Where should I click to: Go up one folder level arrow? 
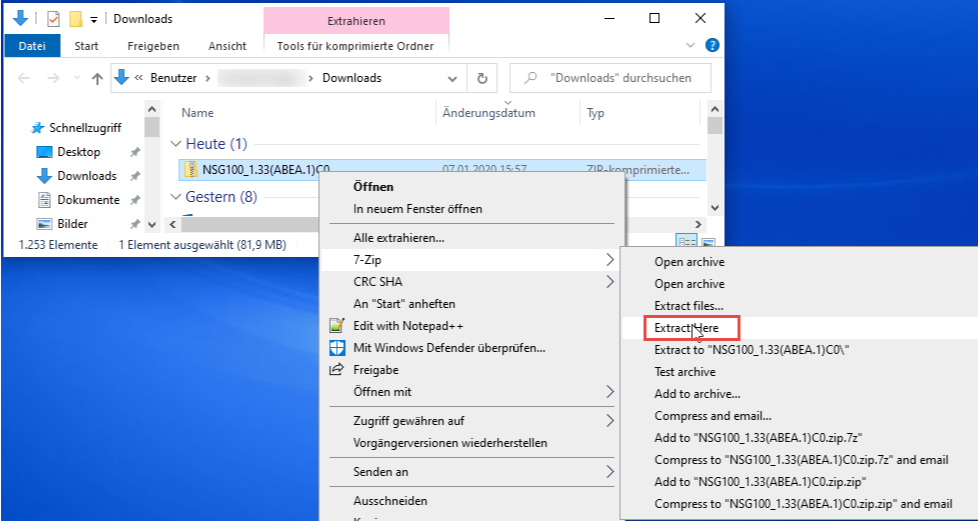[x=97, y=78]
